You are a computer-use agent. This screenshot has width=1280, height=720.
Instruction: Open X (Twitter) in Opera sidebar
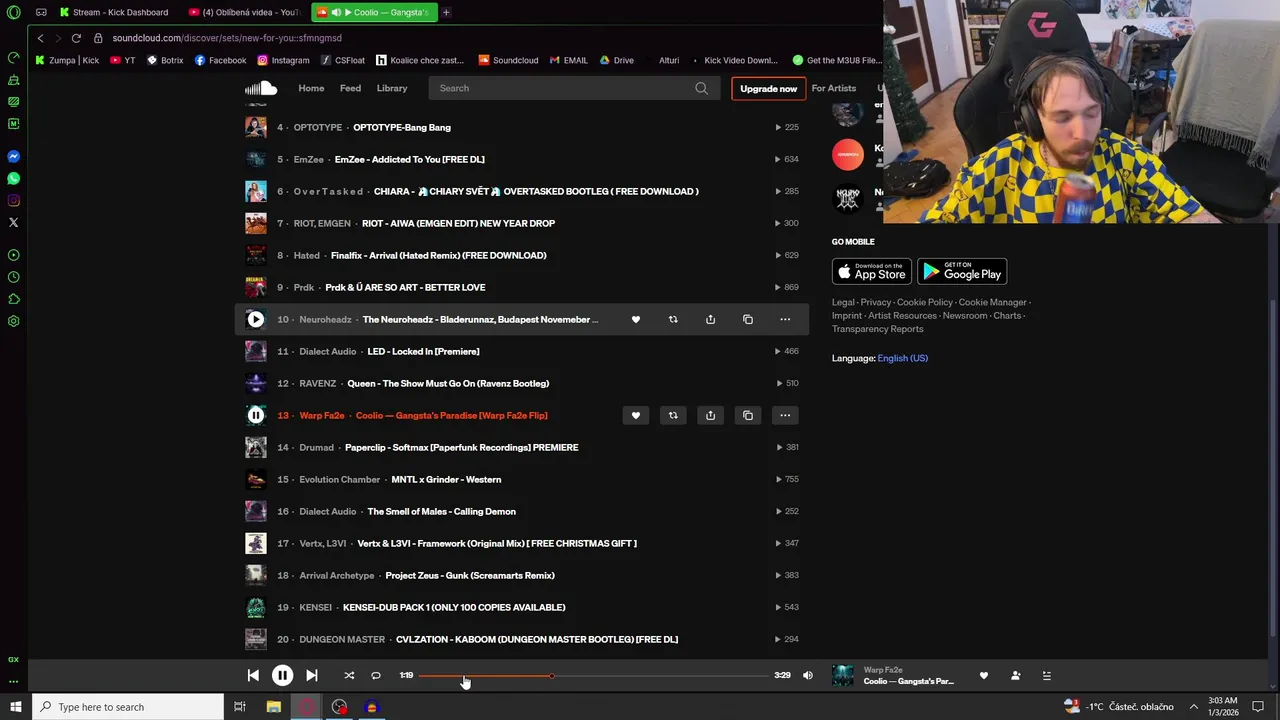coord(14,223)
